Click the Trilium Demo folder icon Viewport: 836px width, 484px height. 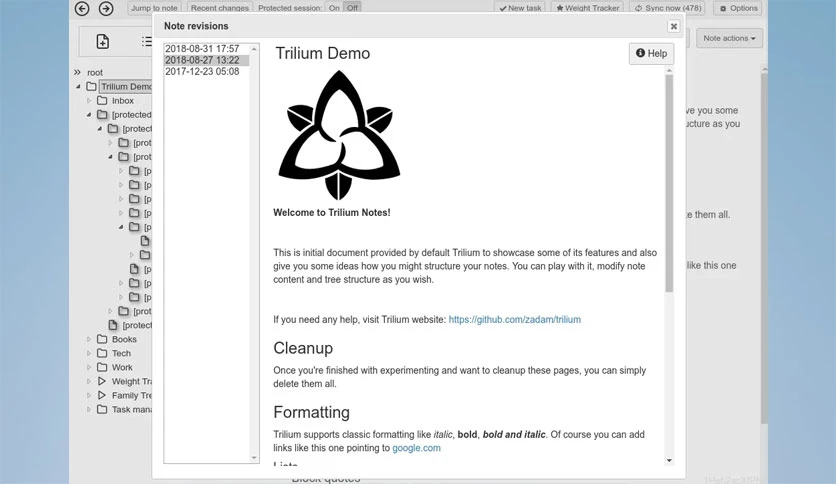[92, 86]
